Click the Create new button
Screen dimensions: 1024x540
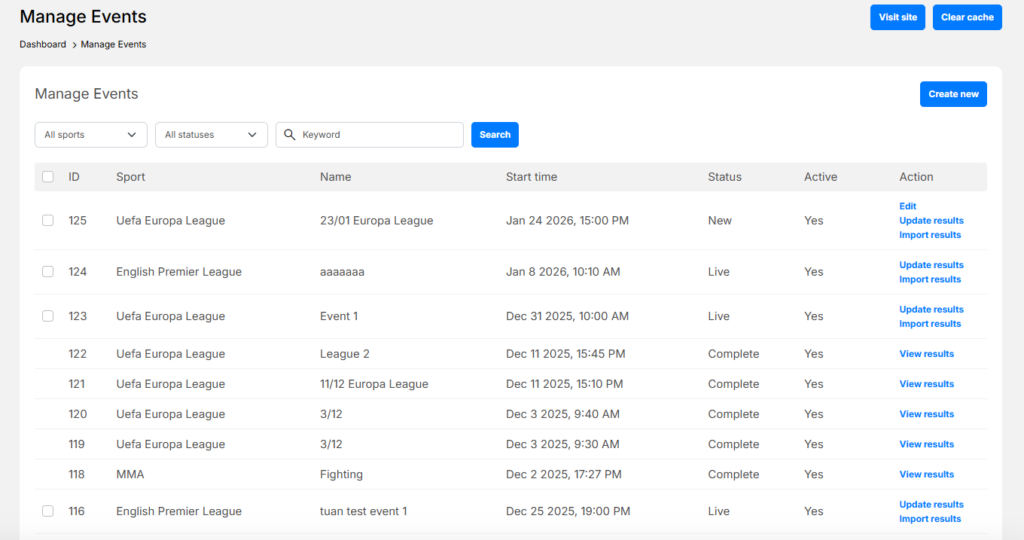point(953,94)
